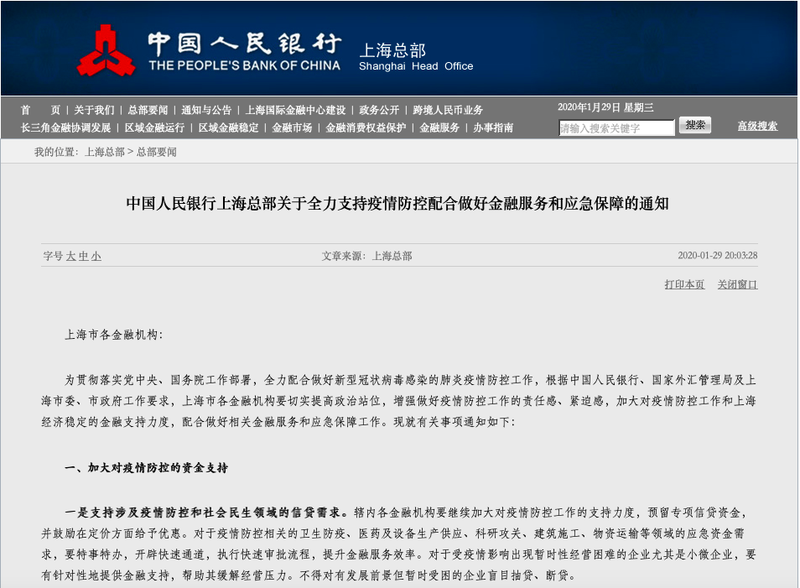This screenshot has height=588, width=800.
Task: Open the 金融消费权益保护 menu item
Action: (366, 128)
